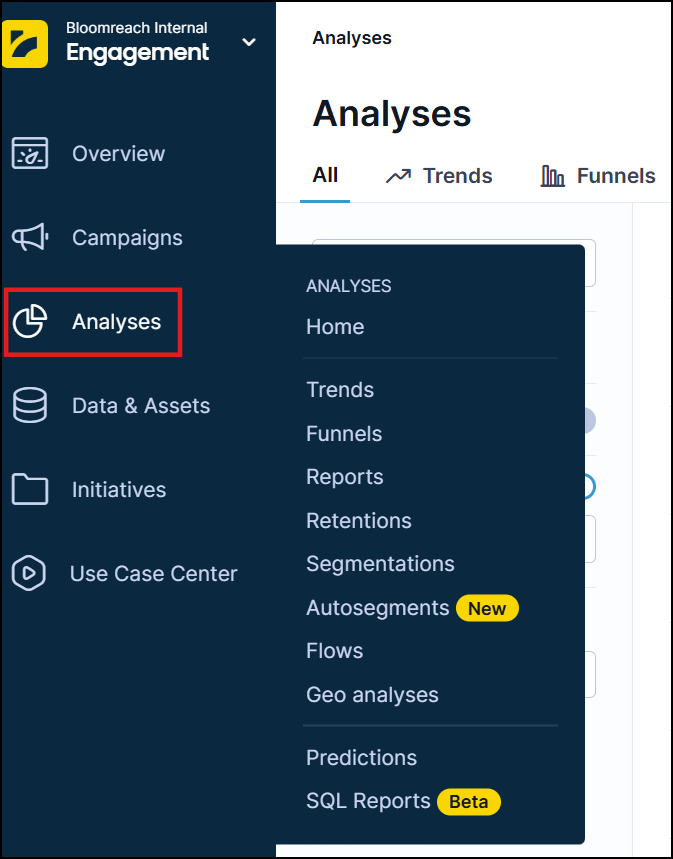Open Geo analyses from the flyout
The width and height of the screenshot is (673, 859).
[372, 695]
